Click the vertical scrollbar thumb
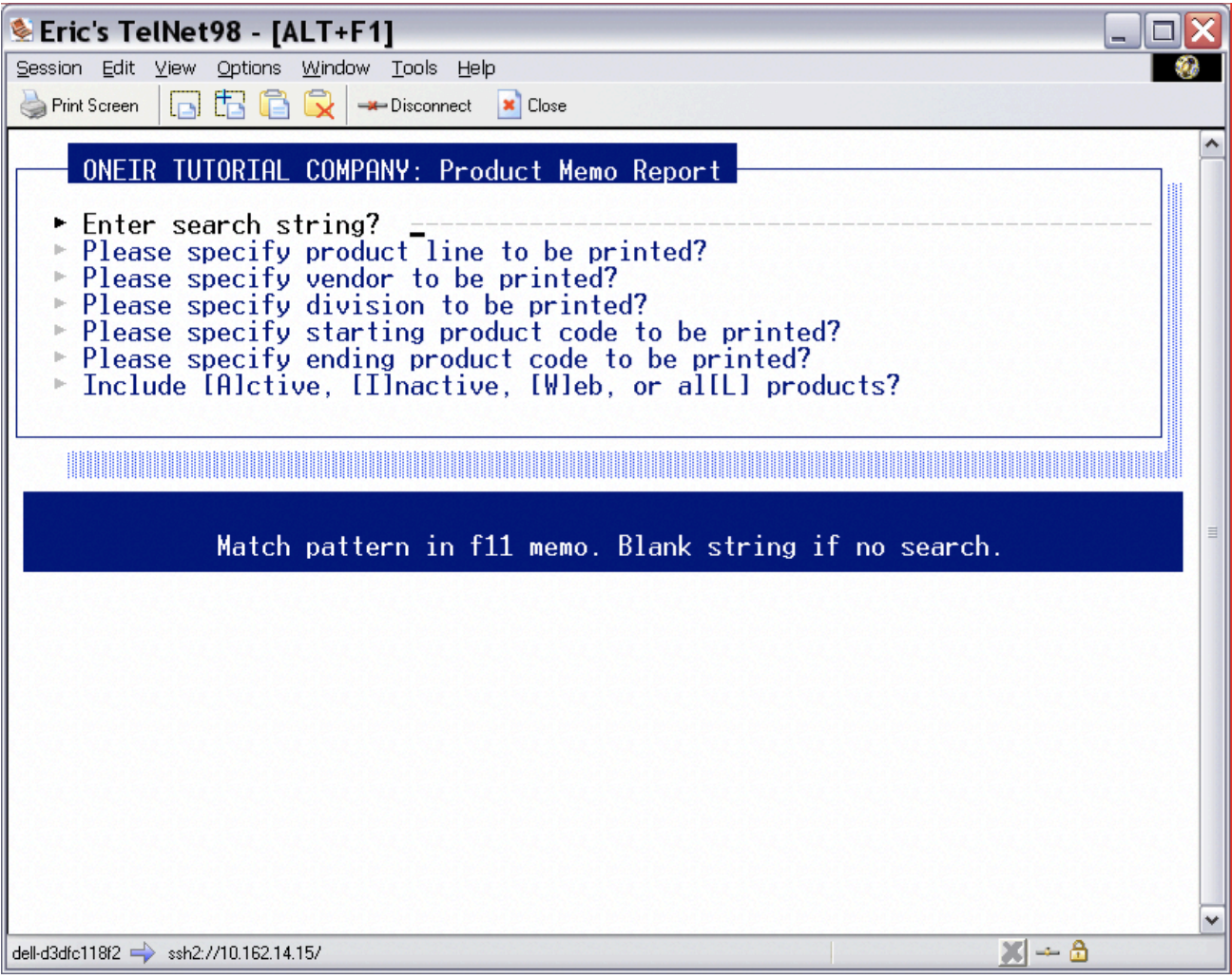Screen dimensions: 1232x979 tap(1211, 531)
